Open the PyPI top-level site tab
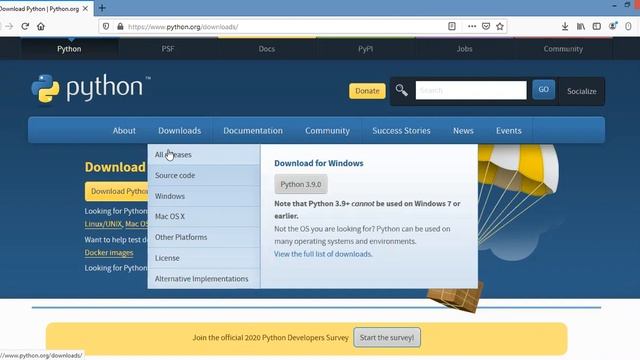This screenshot has height=360, width=640. tap(365, 49)
